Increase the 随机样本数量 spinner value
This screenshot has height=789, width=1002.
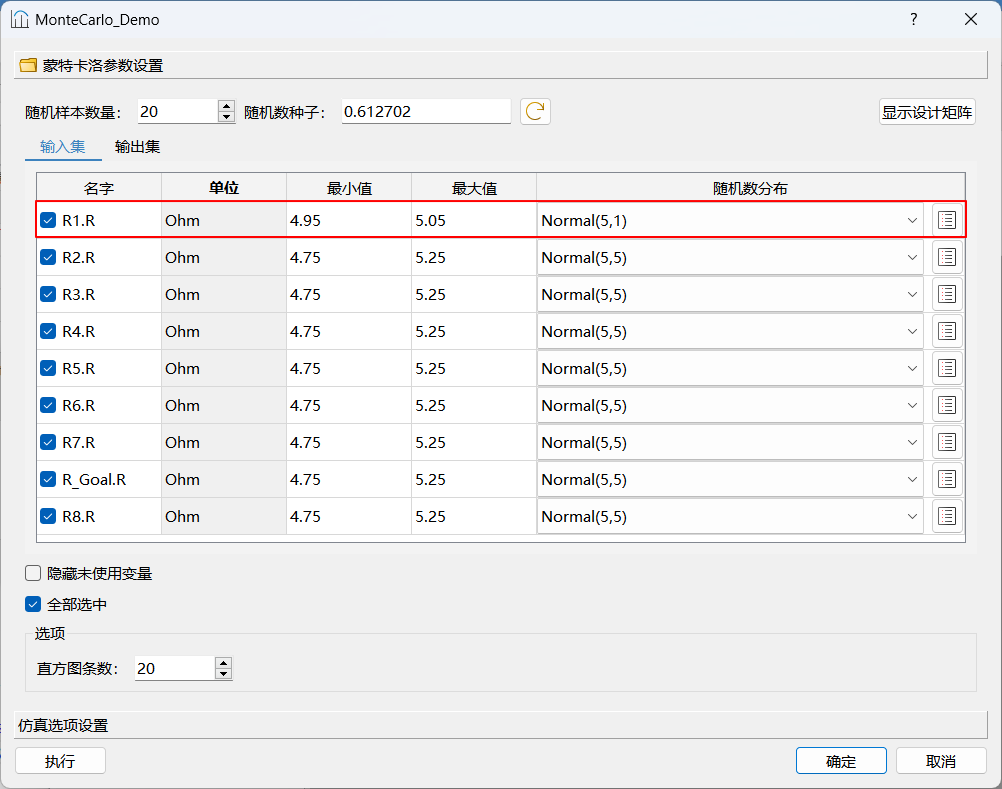click(x=226, y=106)
